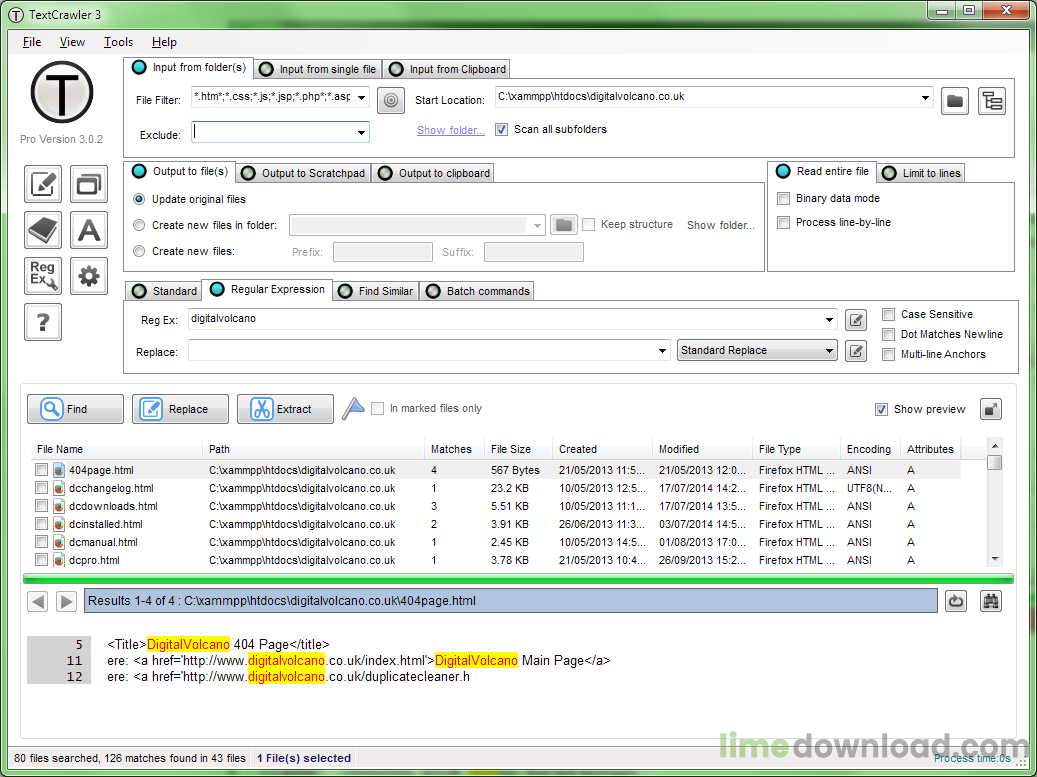
Task: Click the Firefox file icon for dcmanual.html
Action: click(59, 542)
